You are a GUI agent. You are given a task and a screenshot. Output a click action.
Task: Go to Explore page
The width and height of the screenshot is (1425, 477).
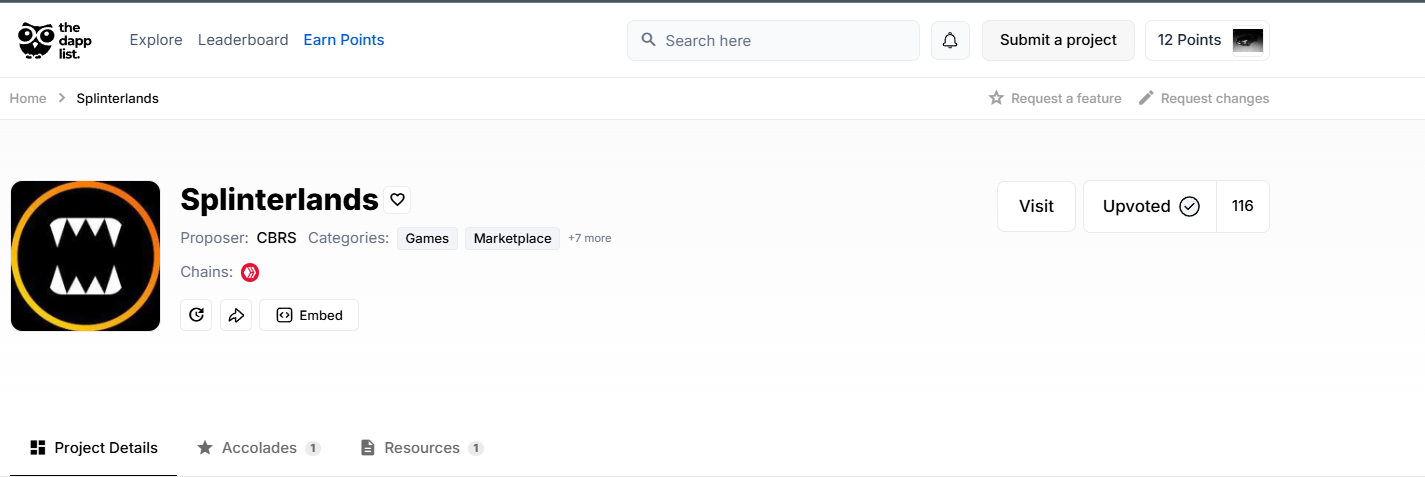tap(156, 40)
